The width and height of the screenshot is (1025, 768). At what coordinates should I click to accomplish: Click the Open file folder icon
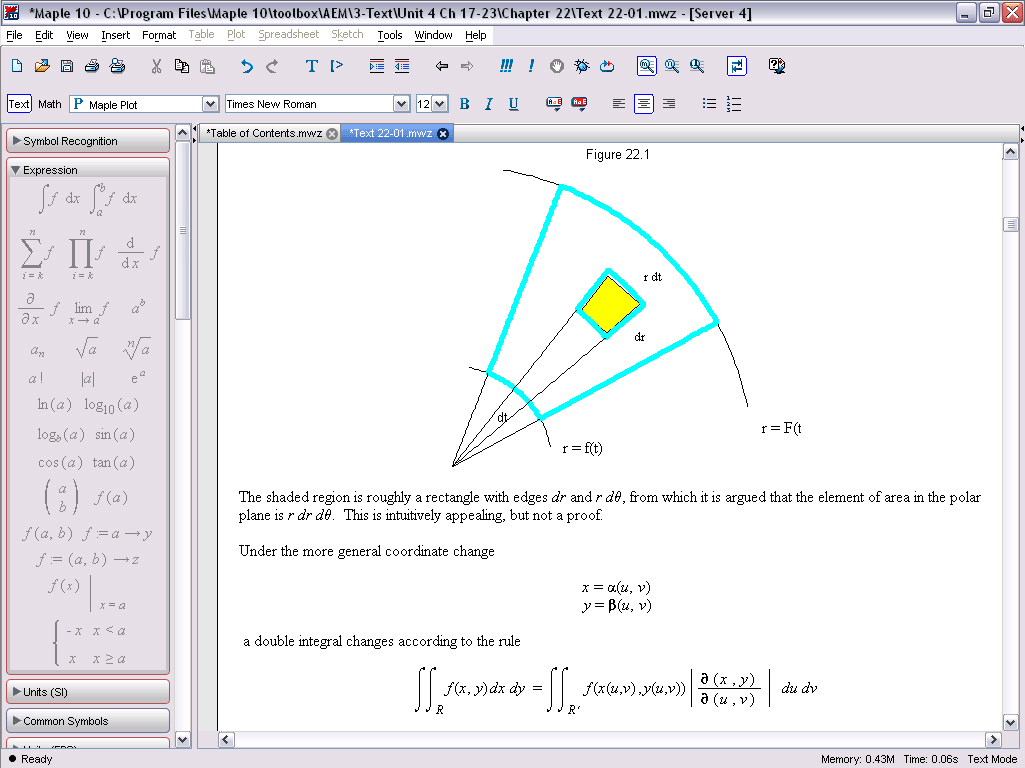42,66
